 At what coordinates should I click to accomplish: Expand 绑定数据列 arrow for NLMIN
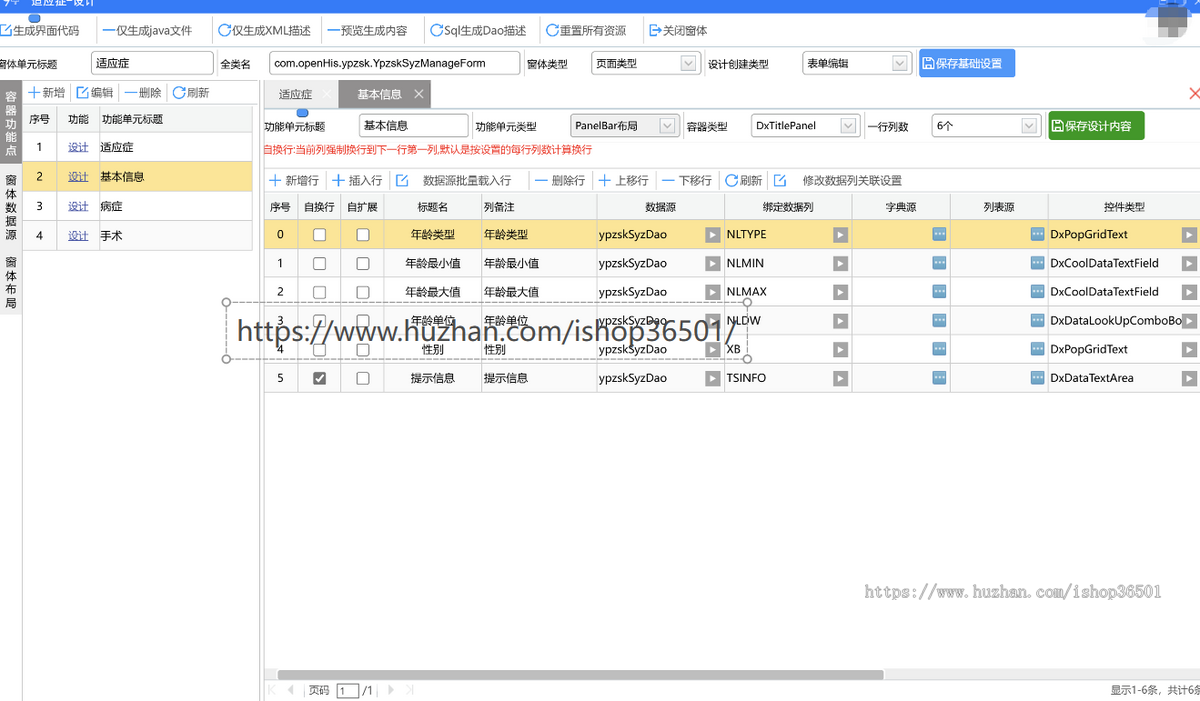pyautogui.click(x=840, y=264)
